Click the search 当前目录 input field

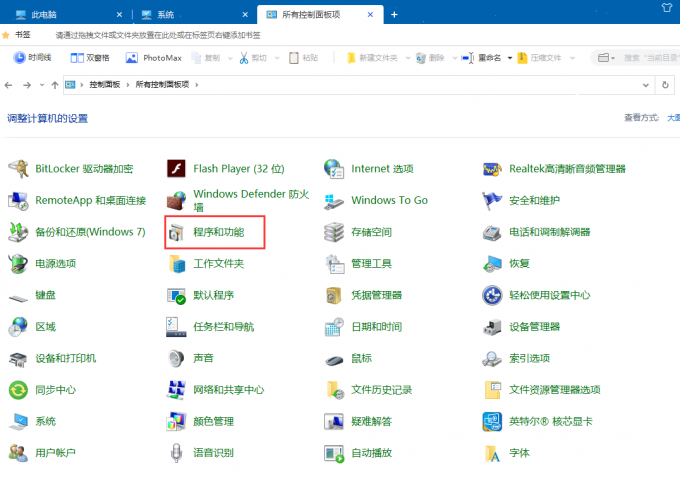(x=651, y=58)
